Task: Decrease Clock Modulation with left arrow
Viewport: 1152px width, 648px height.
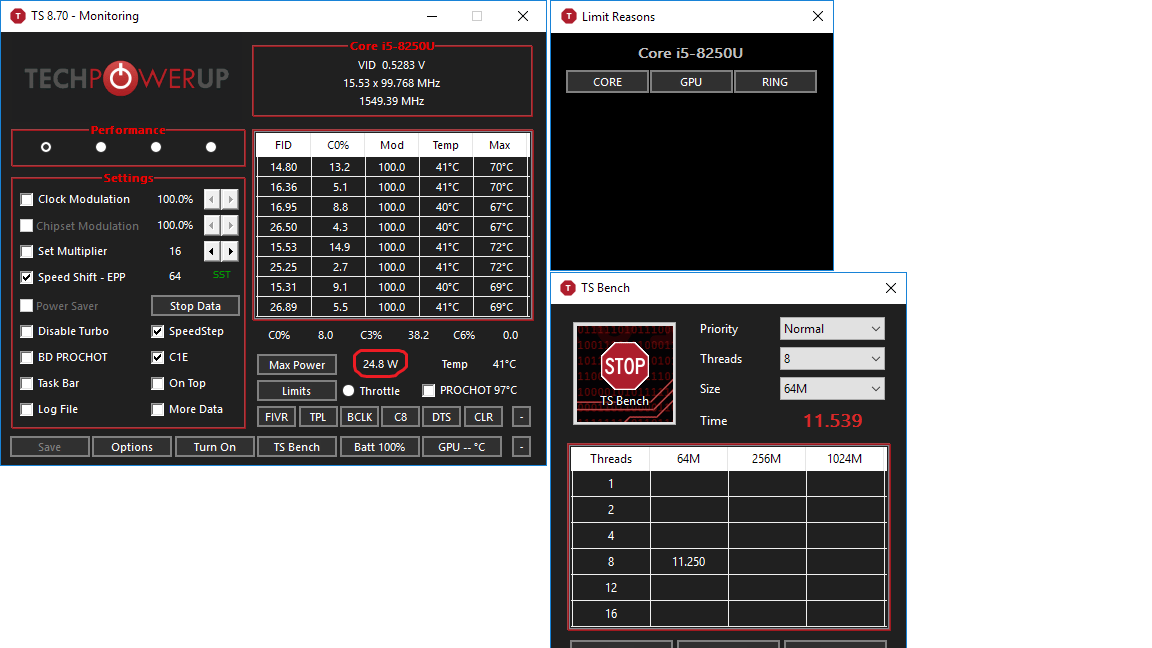Action: pyautogui.click(x=212, y=199)
